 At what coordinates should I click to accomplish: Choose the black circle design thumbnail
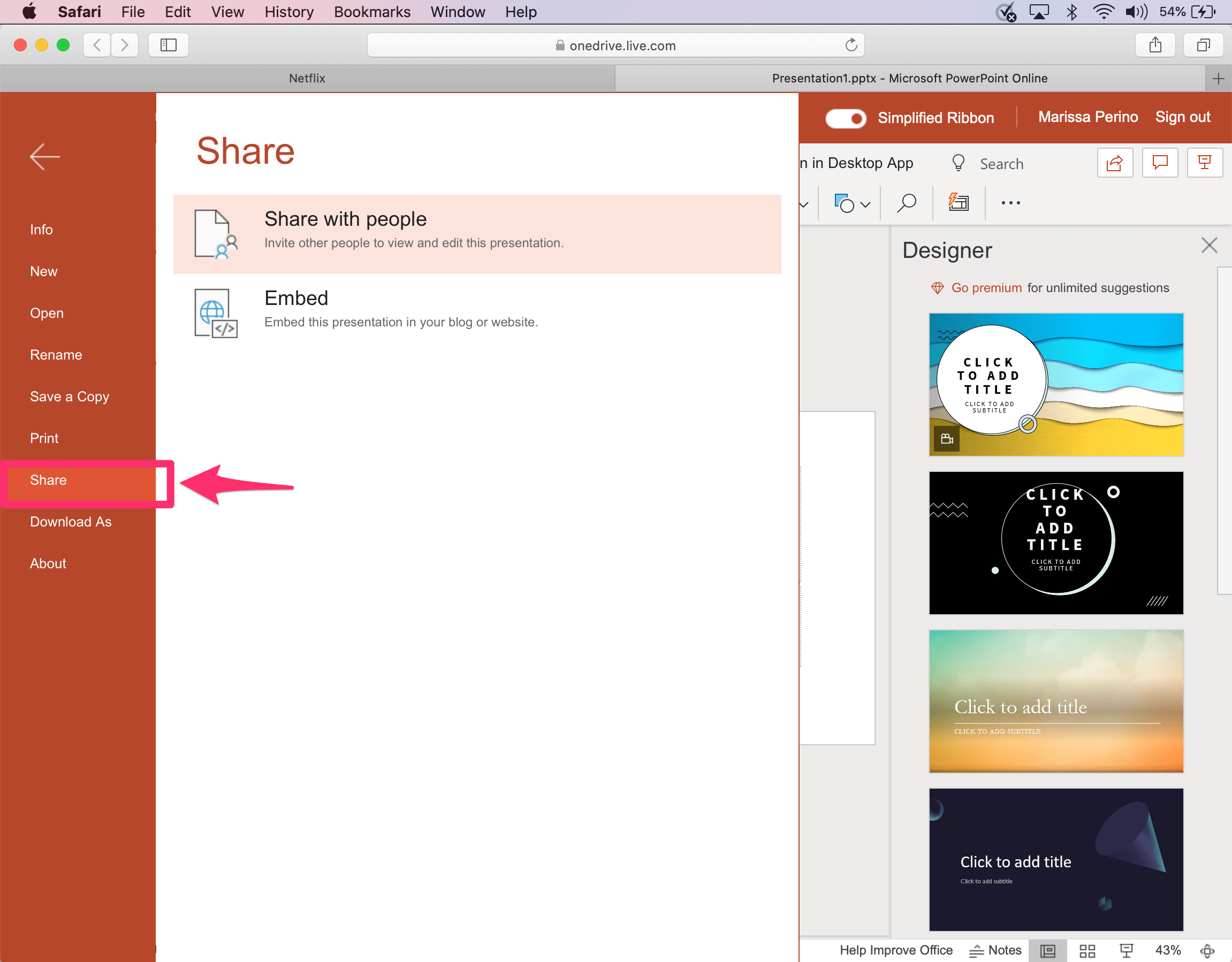click(x=1056, y=543)
